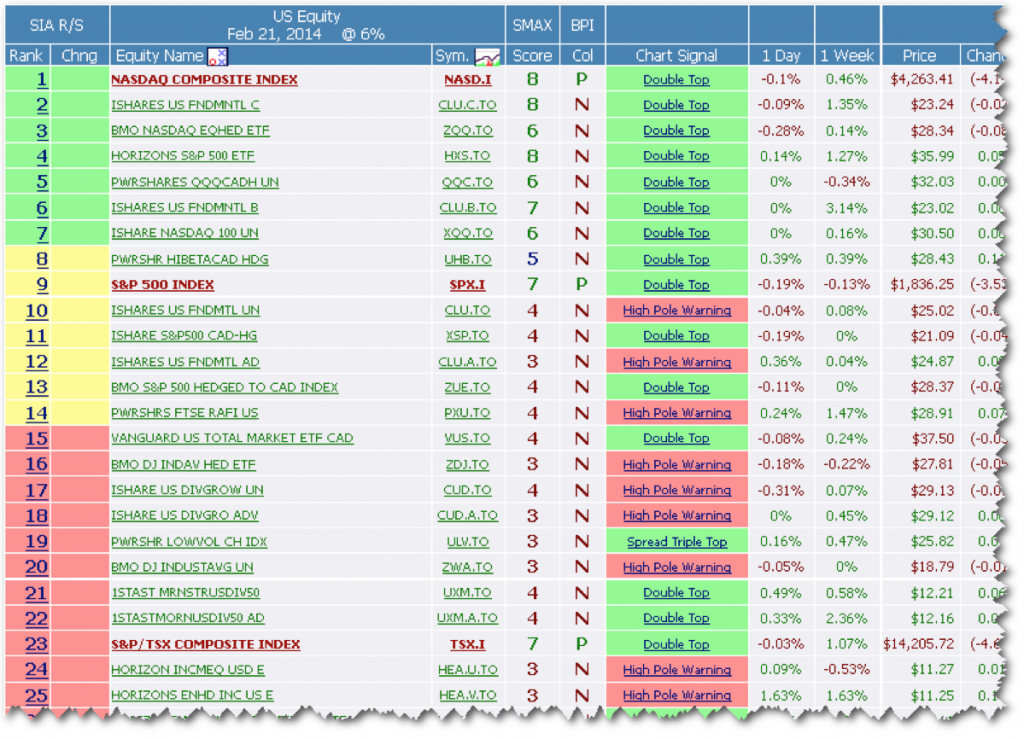This screenshot has height=739, width=1024.
Task: Click rank number 1 link
Action: coord(42,79)
